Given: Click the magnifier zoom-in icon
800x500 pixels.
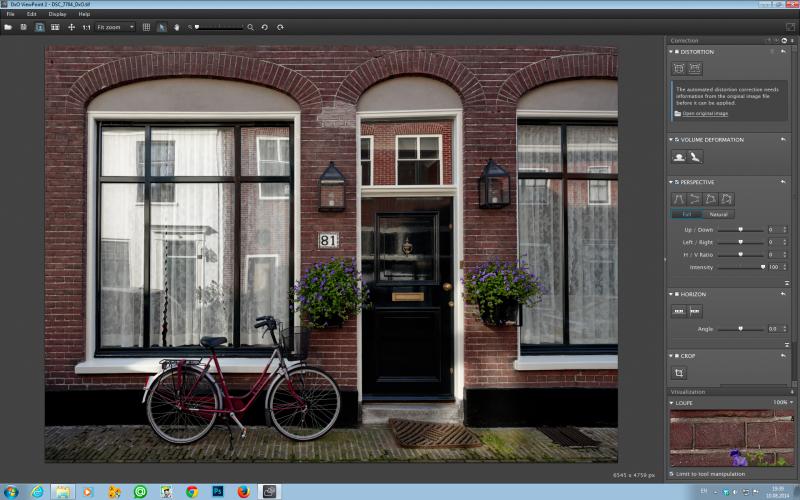Looking at the screenshot, I should click(251, 27).
